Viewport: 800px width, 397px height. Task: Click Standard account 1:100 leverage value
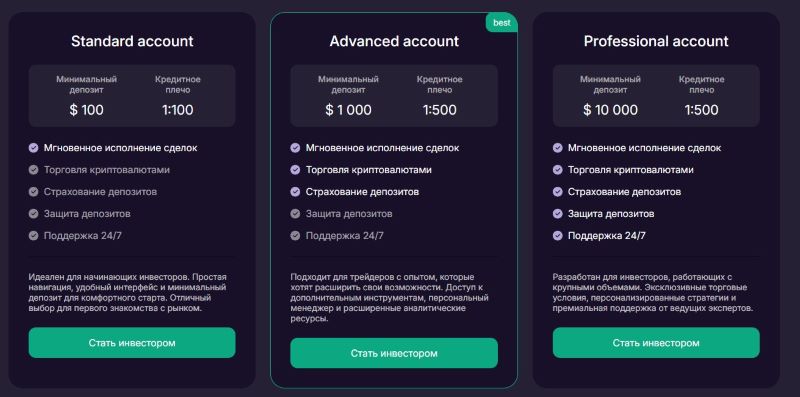click(178, 110)
